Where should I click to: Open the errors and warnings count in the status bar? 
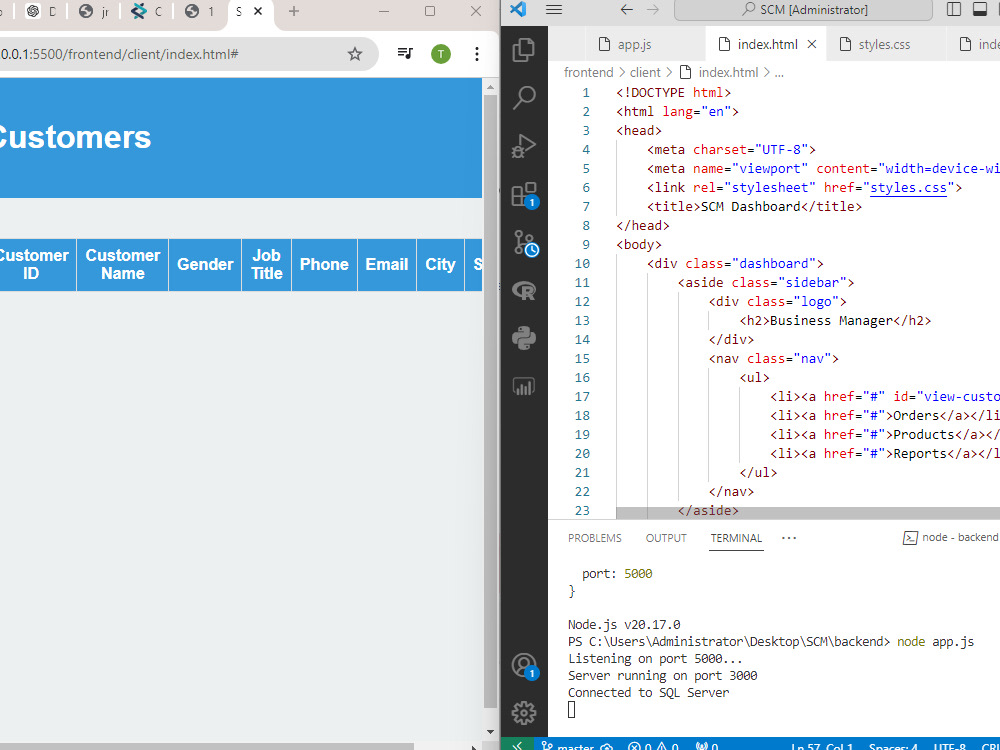pos(653,745)
